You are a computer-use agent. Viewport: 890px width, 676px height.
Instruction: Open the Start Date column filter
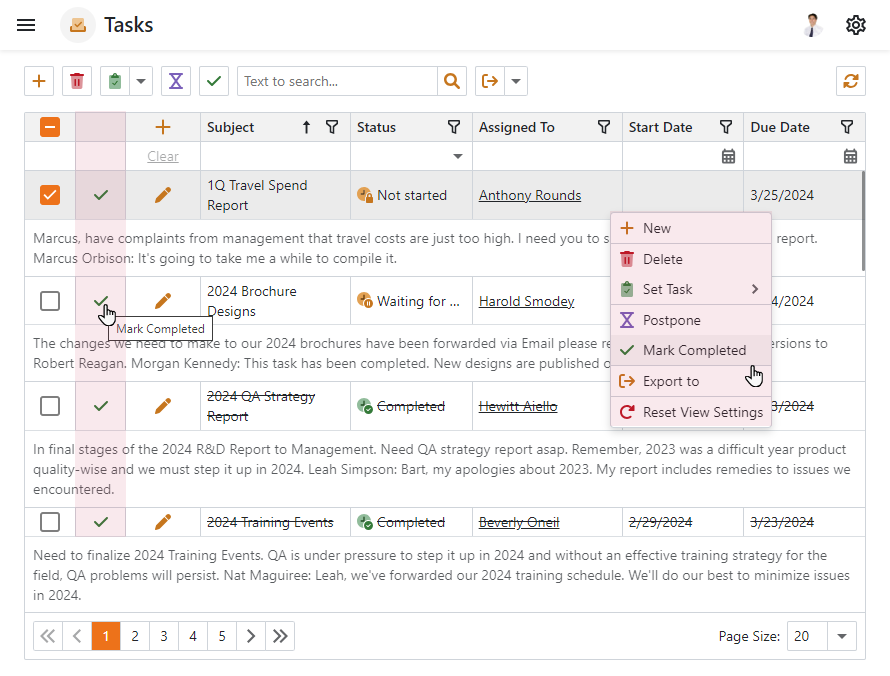725,127
